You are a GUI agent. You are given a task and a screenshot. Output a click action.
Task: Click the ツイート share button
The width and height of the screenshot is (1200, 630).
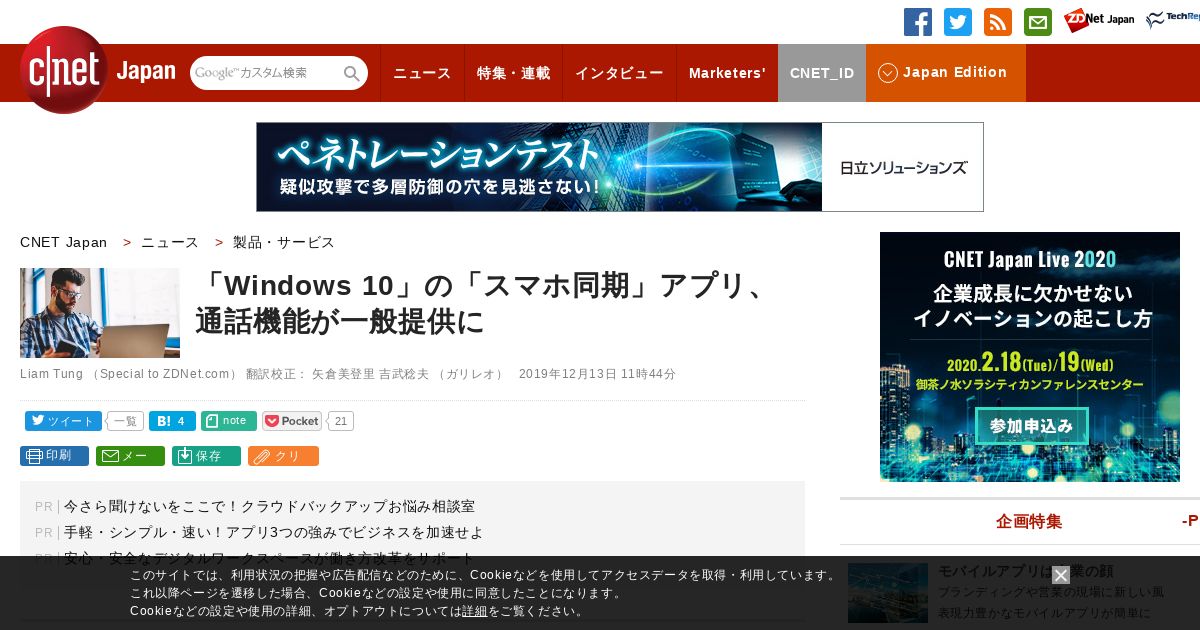[x=64, y=421]
